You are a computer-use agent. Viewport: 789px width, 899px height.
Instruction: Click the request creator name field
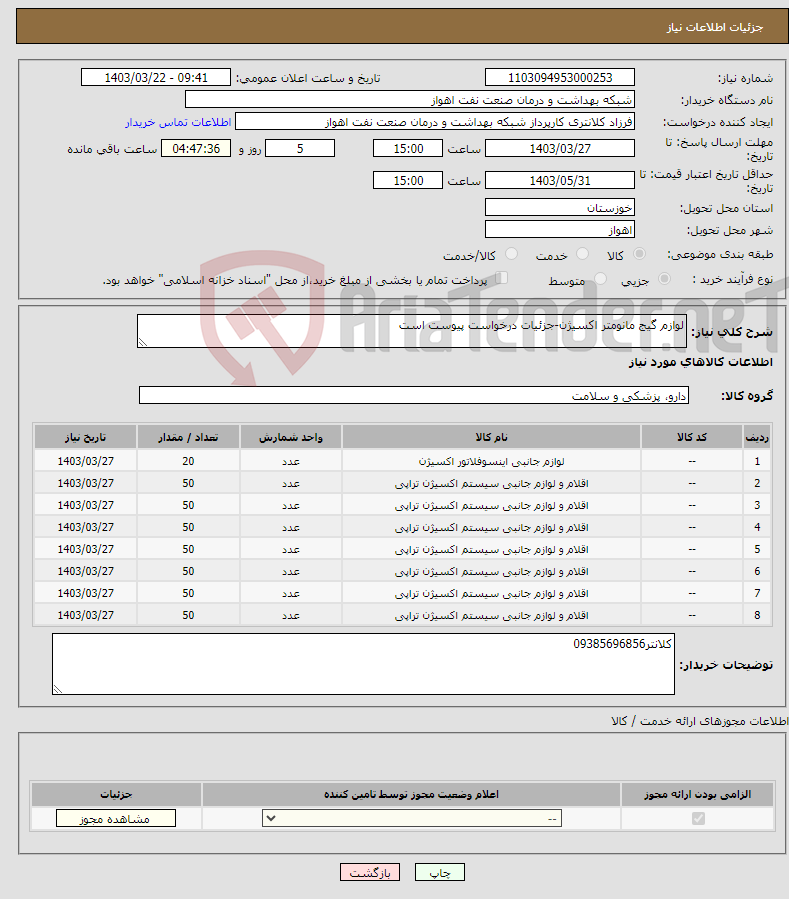(x=435, y=122)
